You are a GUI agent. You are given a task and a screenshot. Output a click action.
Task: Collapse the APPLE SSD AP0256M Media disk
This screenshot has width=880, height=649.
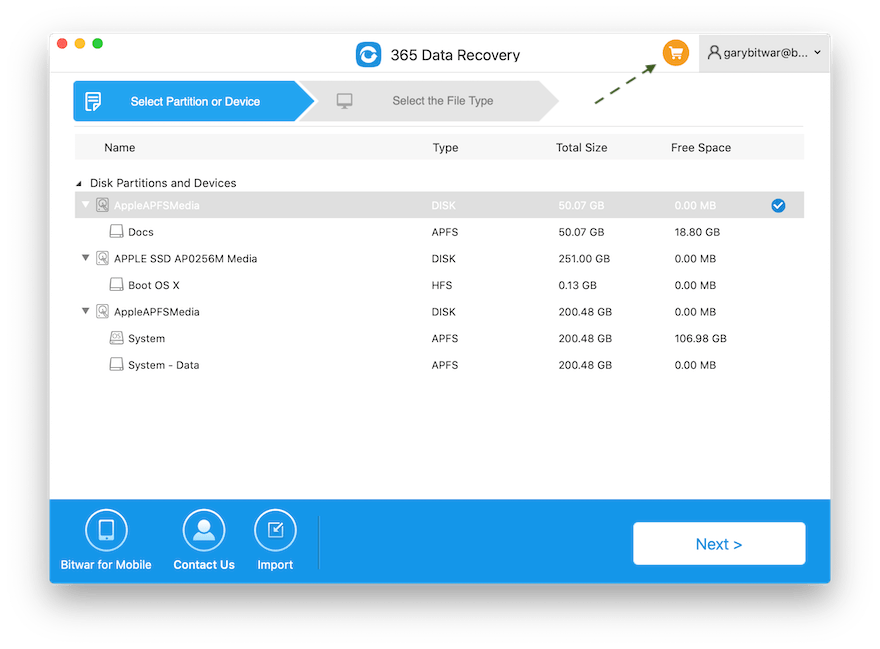[85, 258]
